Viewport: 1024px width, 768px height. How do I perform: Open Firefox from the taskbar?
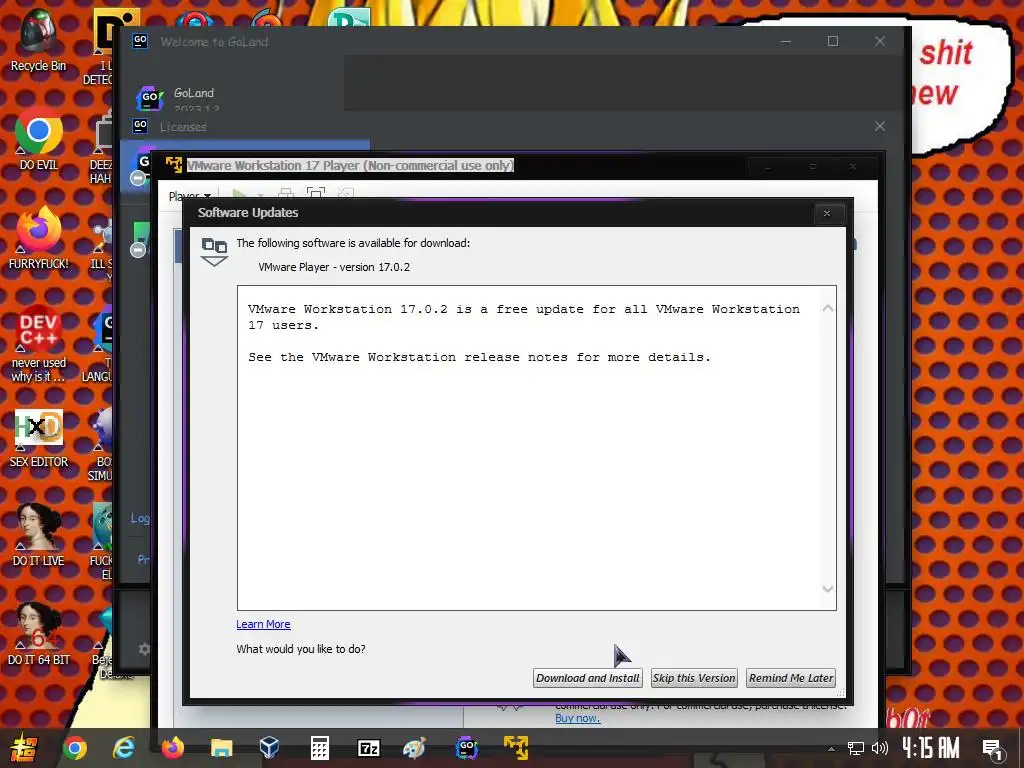pos(173,748)
